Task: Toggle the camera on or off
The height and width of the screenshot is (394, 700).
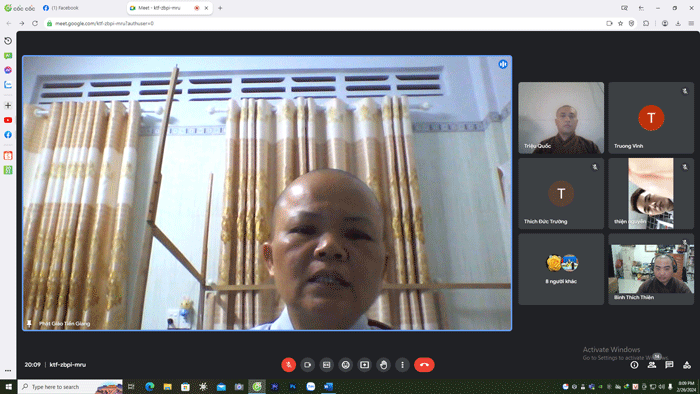Action: [308, 365]
